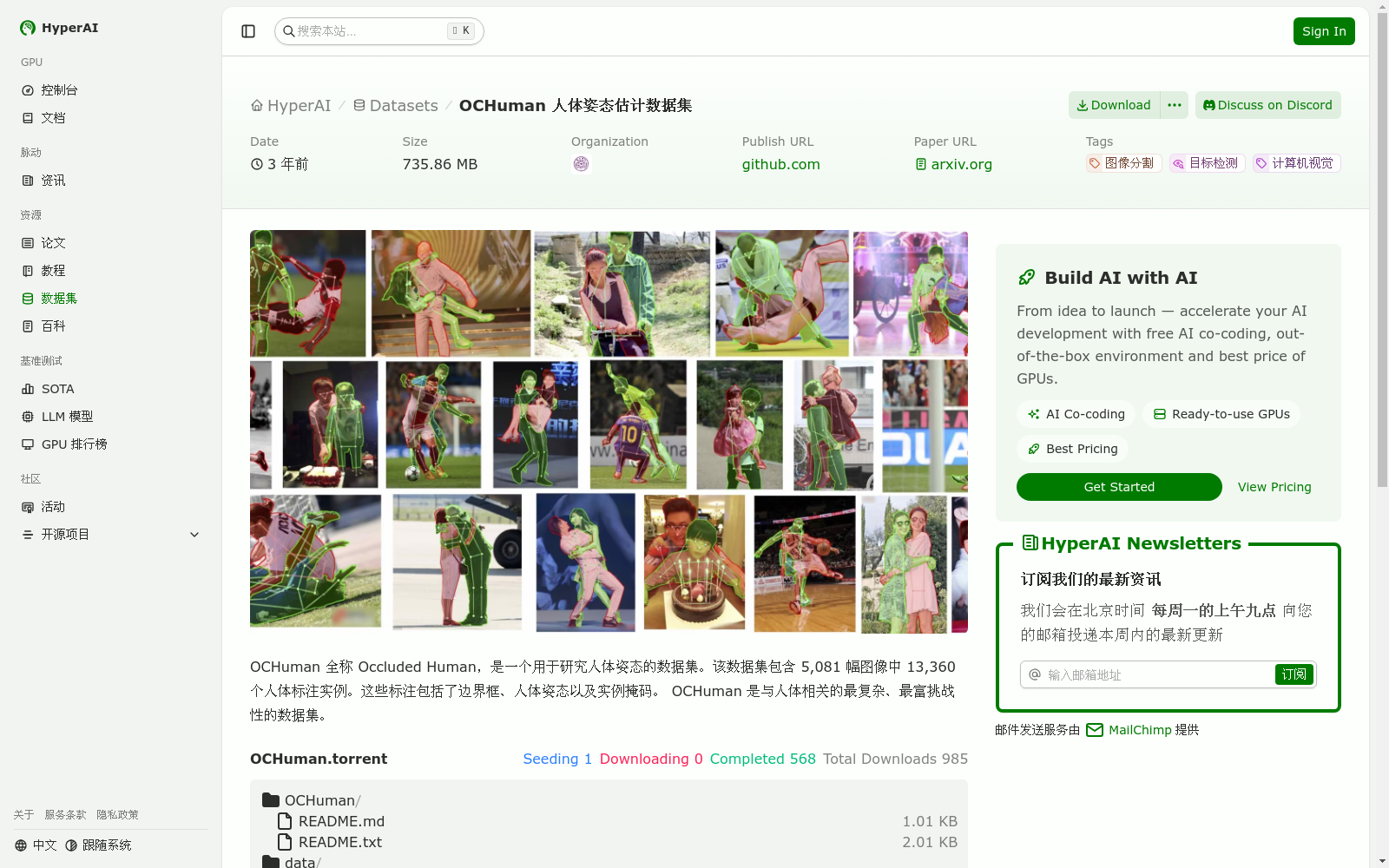Click the rocket icon beside Build AI
This screenshot has width=1389, height=868.
point(1027,278)
